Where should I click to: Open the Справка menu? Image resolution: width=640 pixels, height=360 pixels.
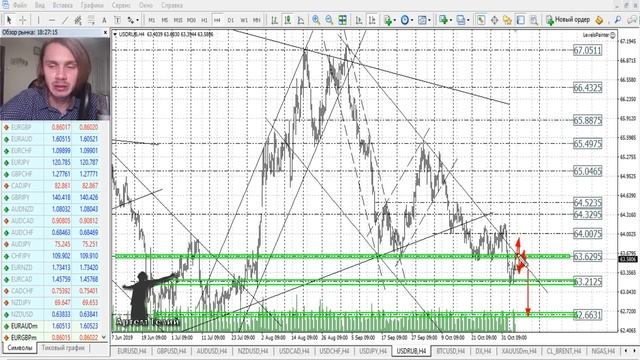pos(171,5)
